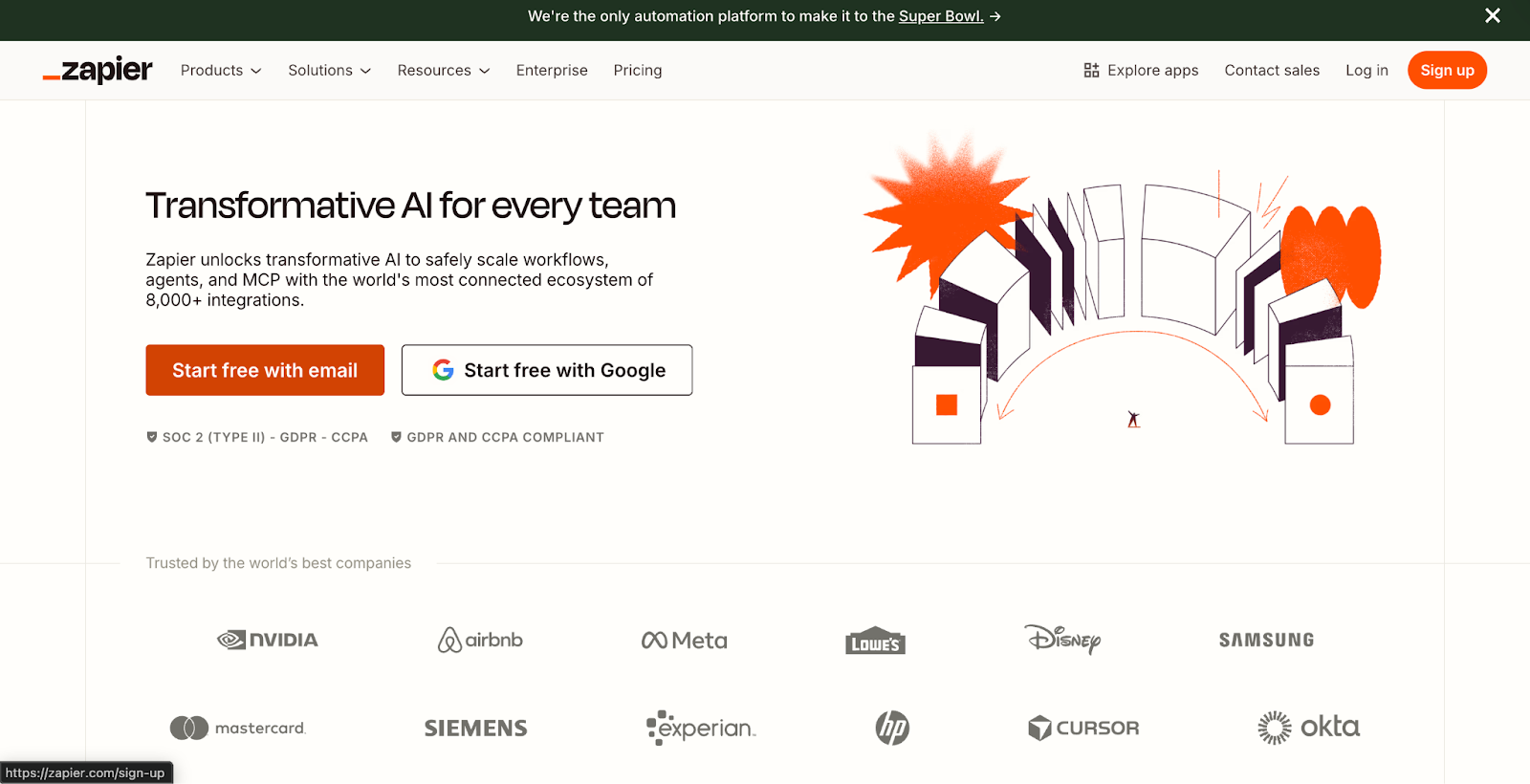Click the NVIDIA logo

click(x=268, y=640)
